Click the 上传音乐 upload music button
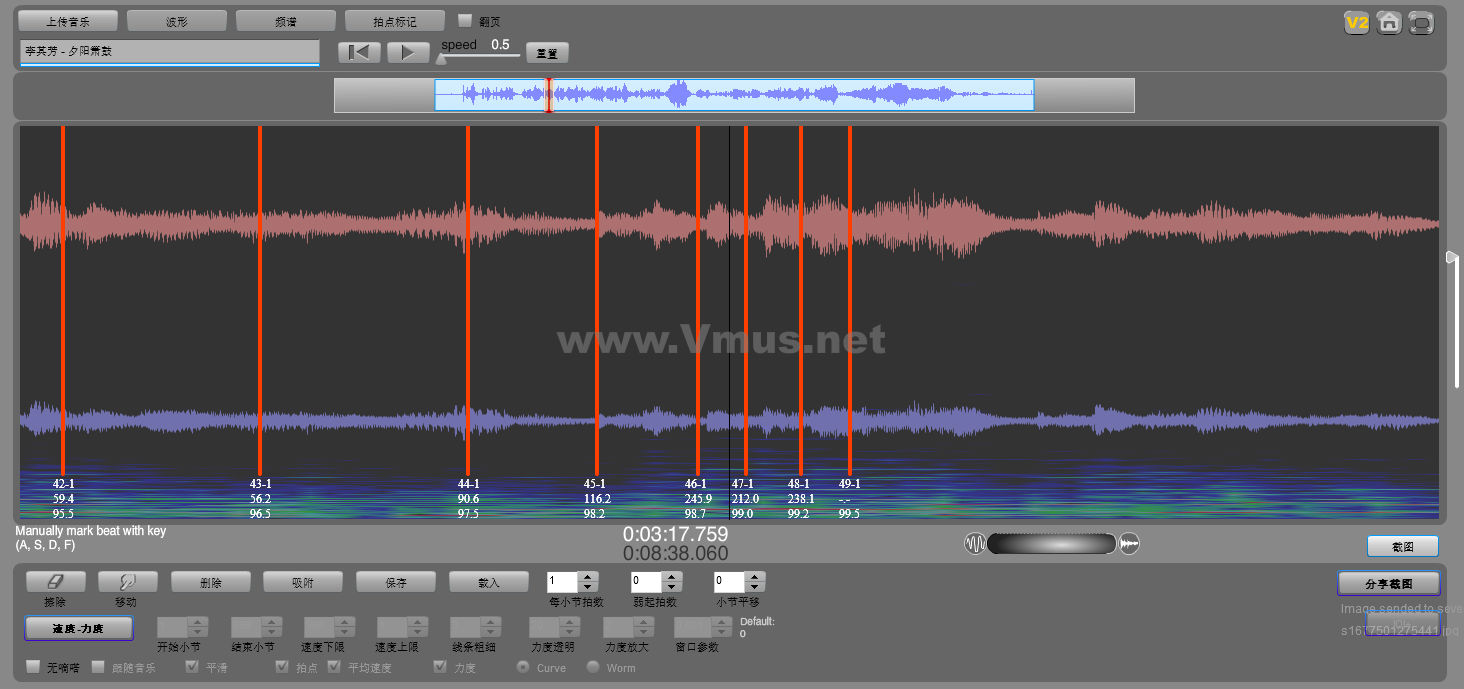The height and width of the screenshot is (689, 1464). click(68, 21)
